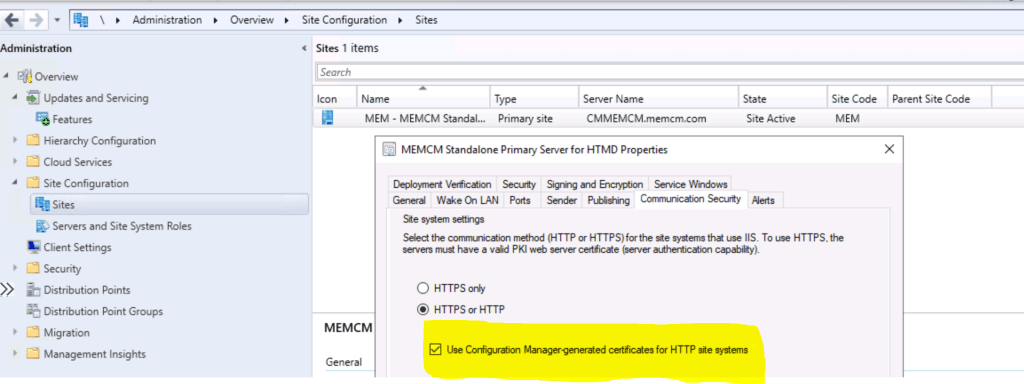Close the MEMCM Properties dialog
This screenshot has width=1024, height=384.
(889, 150)
